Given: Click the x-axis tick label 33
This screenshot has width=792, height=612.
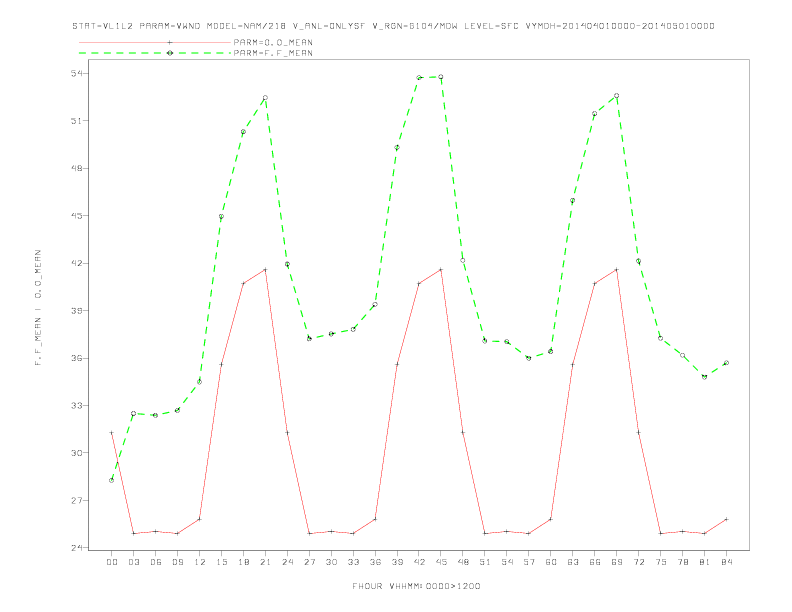Looking at the screenshot, I should point(353,562).
